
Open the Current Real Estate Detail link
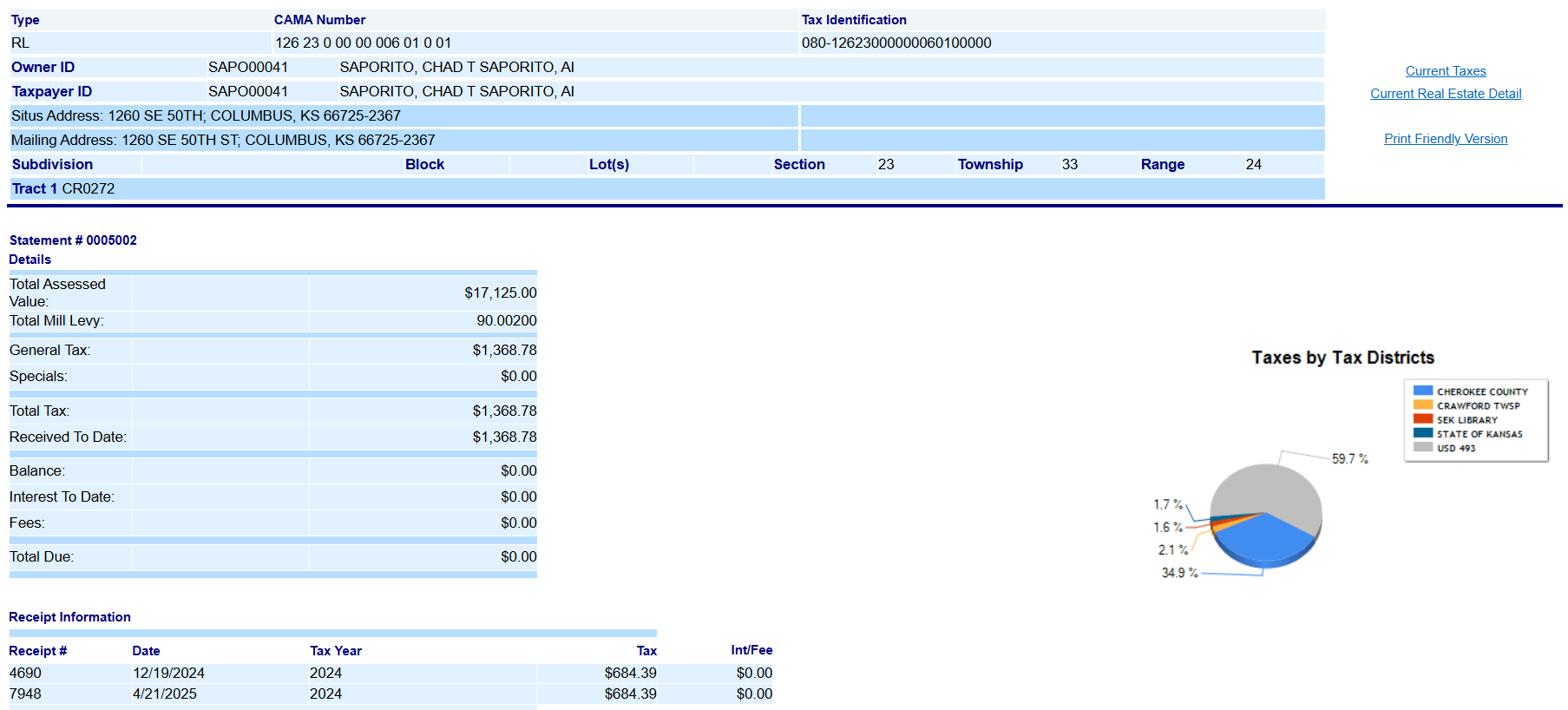[x=1445, y=94]
